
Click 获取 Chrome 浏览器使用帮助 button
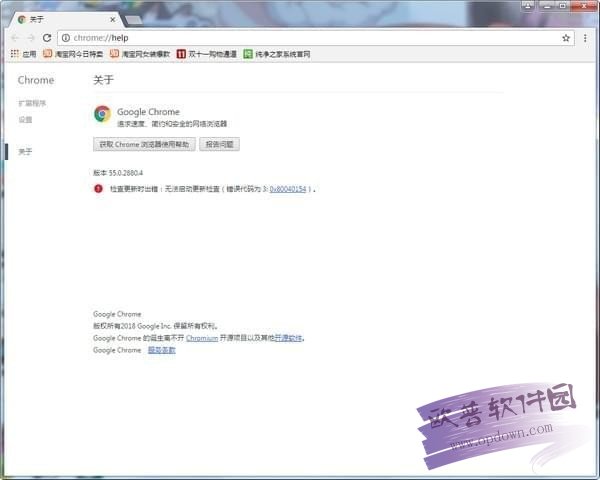pyautogui.click(x=144, y=144)
